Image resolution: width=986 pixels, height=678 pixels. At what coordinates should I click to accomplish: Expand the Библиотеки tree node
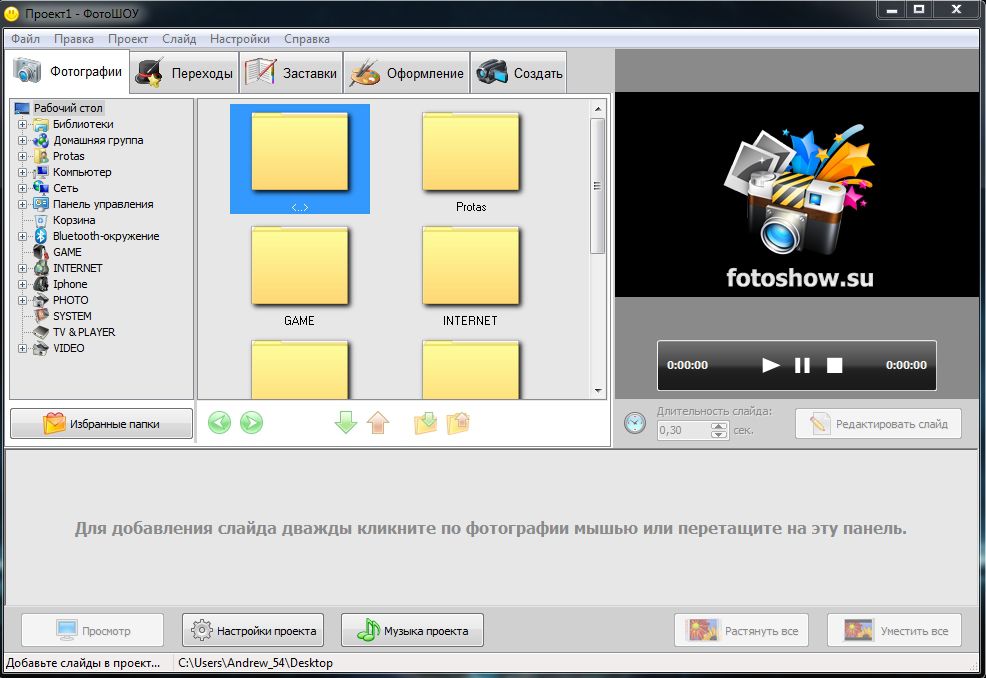coord(23,124)
